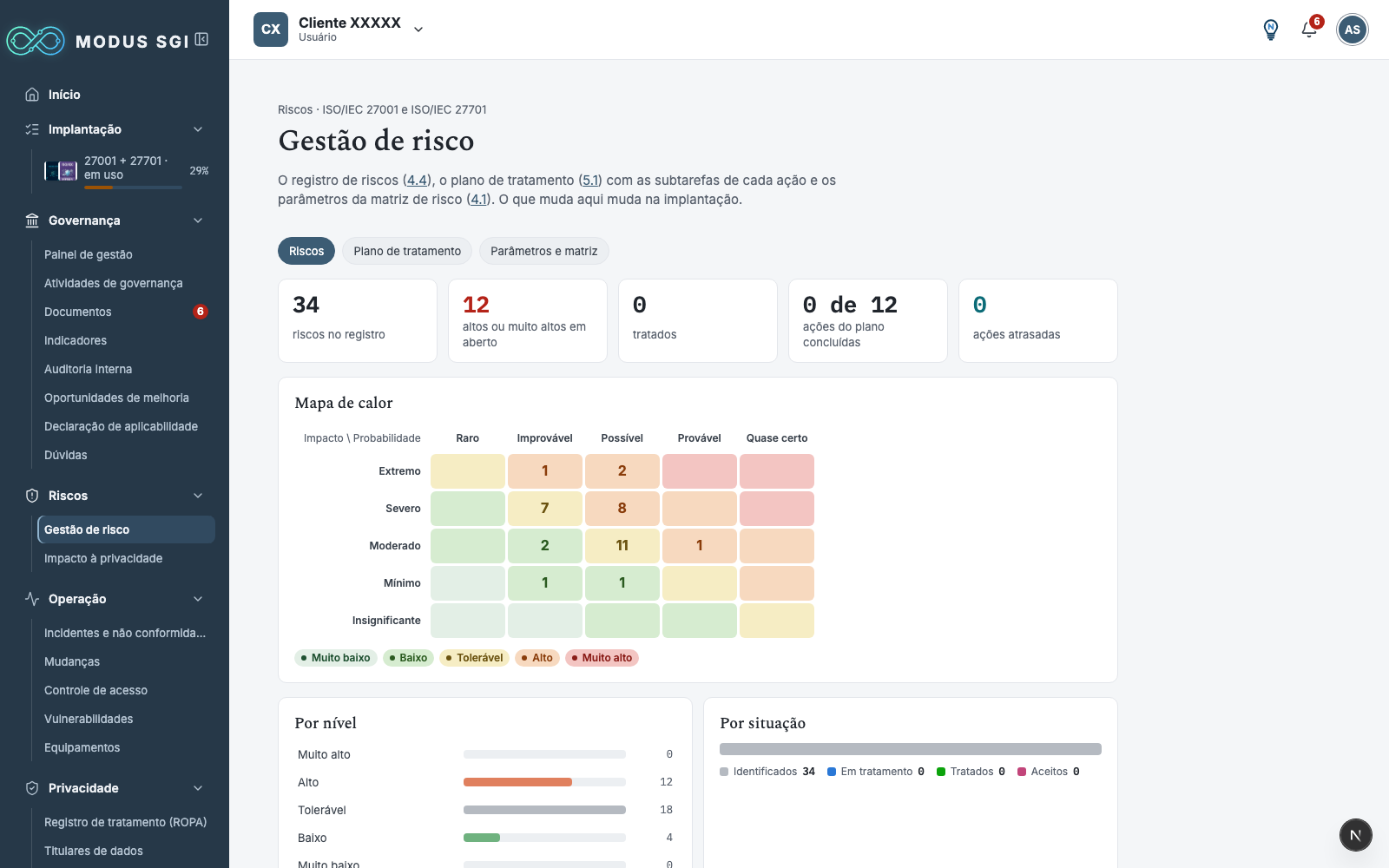Click the Implantação checklist icon
The width and height of the screenshot is (1389, 868).
coord(32,129)
